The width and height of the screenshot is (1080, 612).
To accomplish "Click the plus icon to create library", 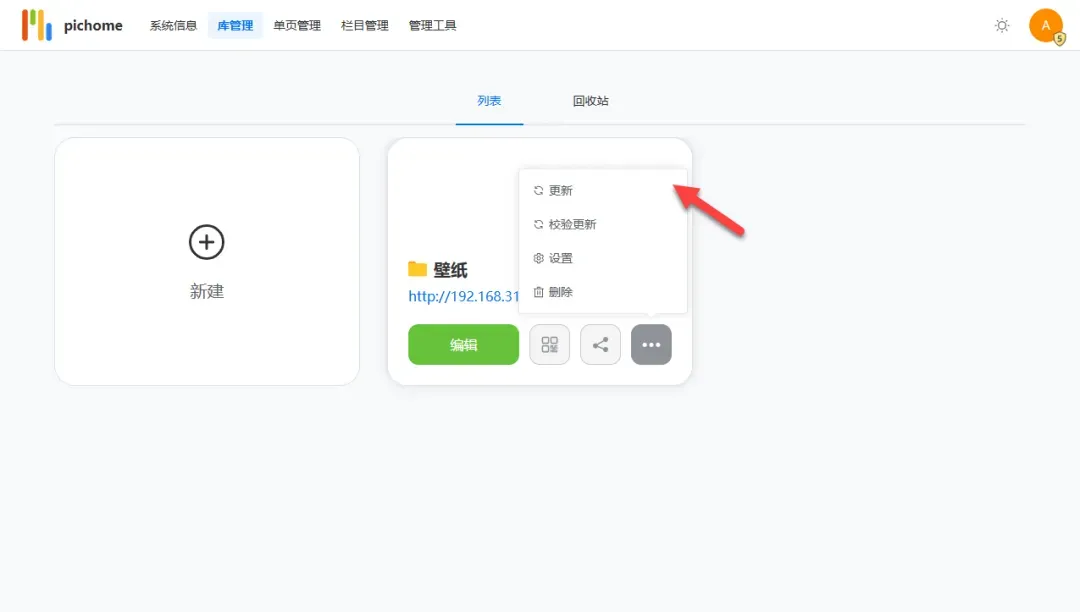I will 207,242.
